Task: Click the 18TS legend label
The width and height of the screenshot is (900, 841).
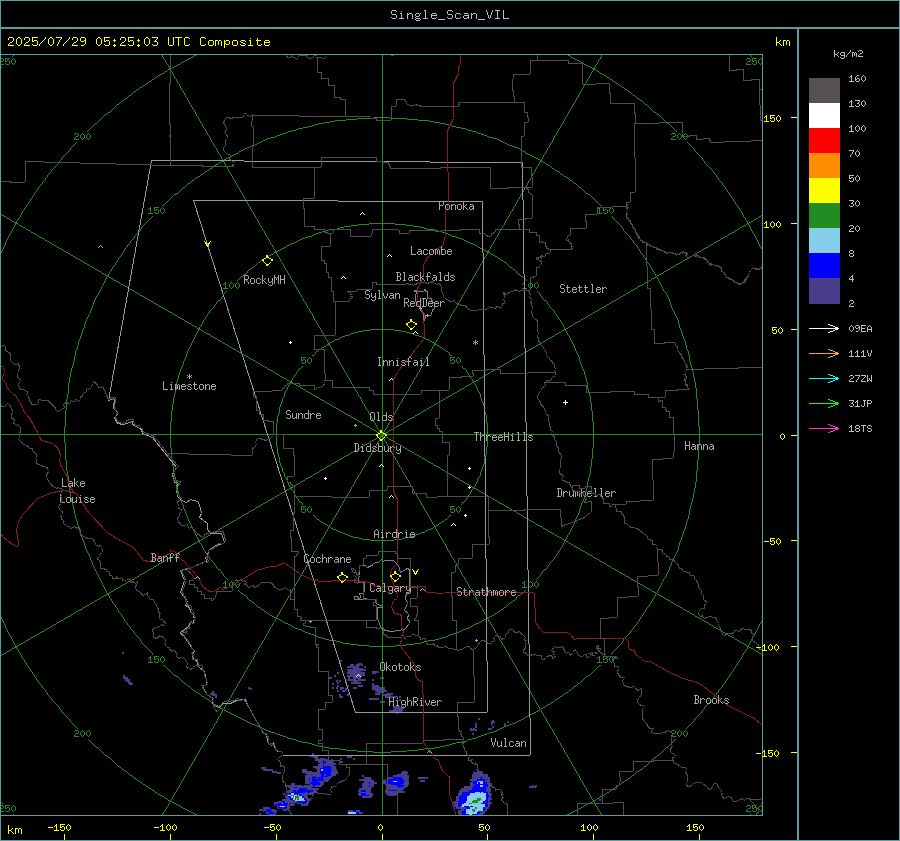Action: 860,428
